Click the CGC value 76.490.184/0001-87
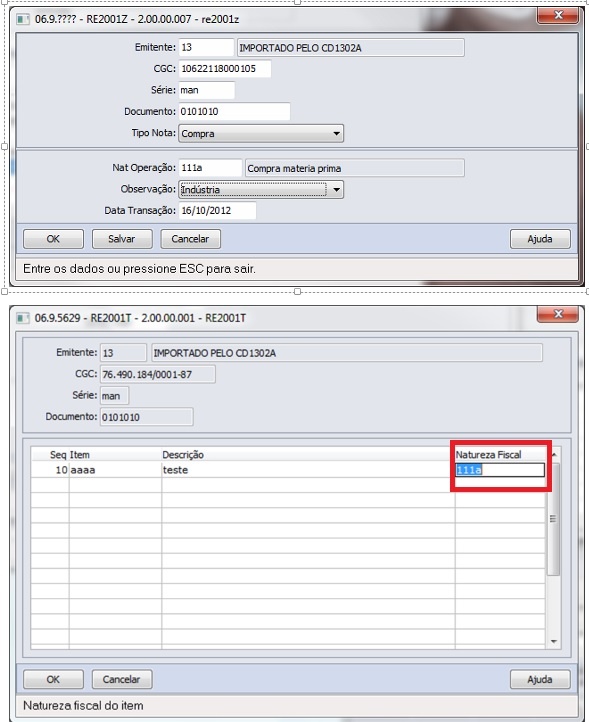589x722 pixels. (x=157, y=374)
